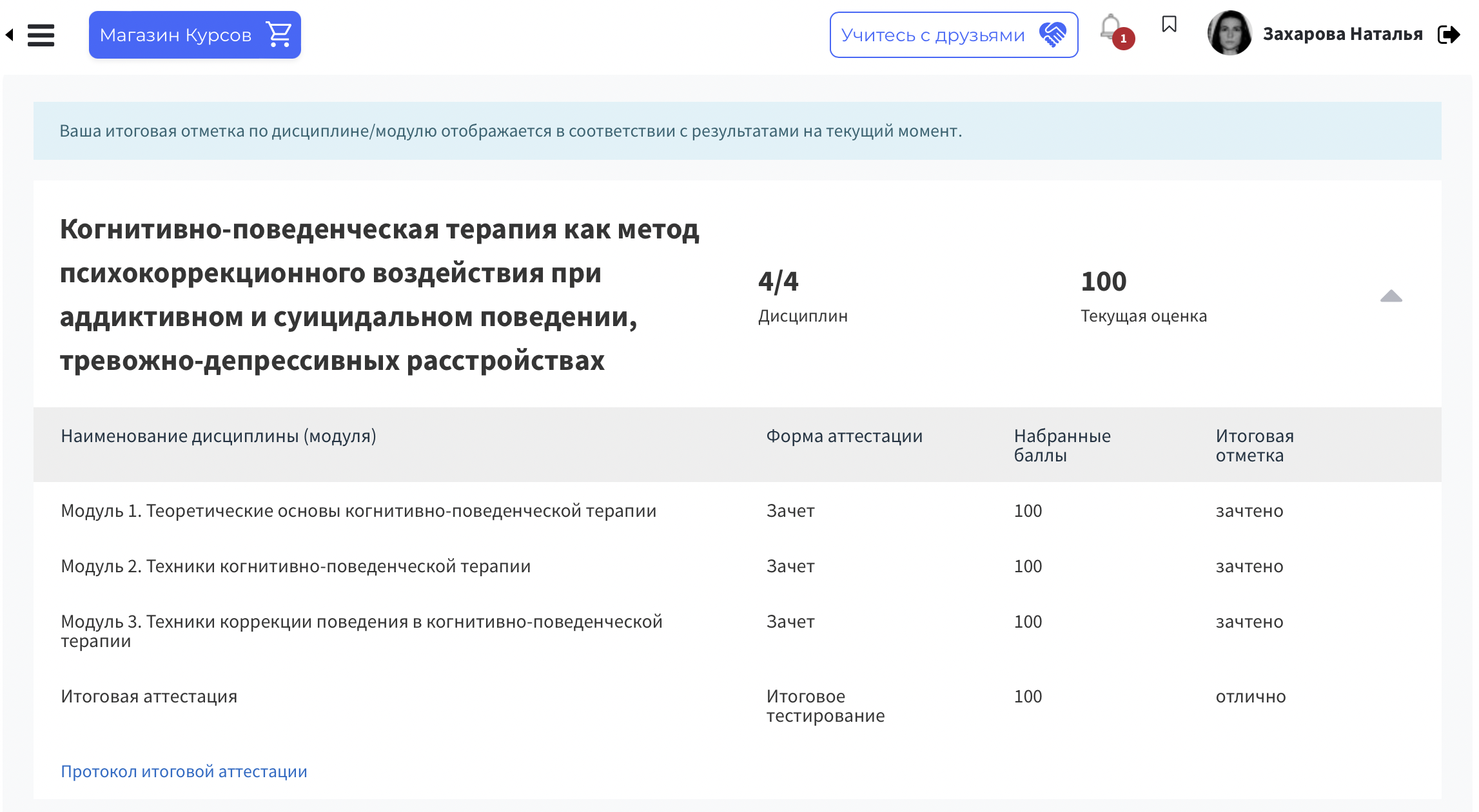The height and width of the screenshot is (812, 1479).
Task: Click the handshake friends icon
Action: [x=1053, y=35]
